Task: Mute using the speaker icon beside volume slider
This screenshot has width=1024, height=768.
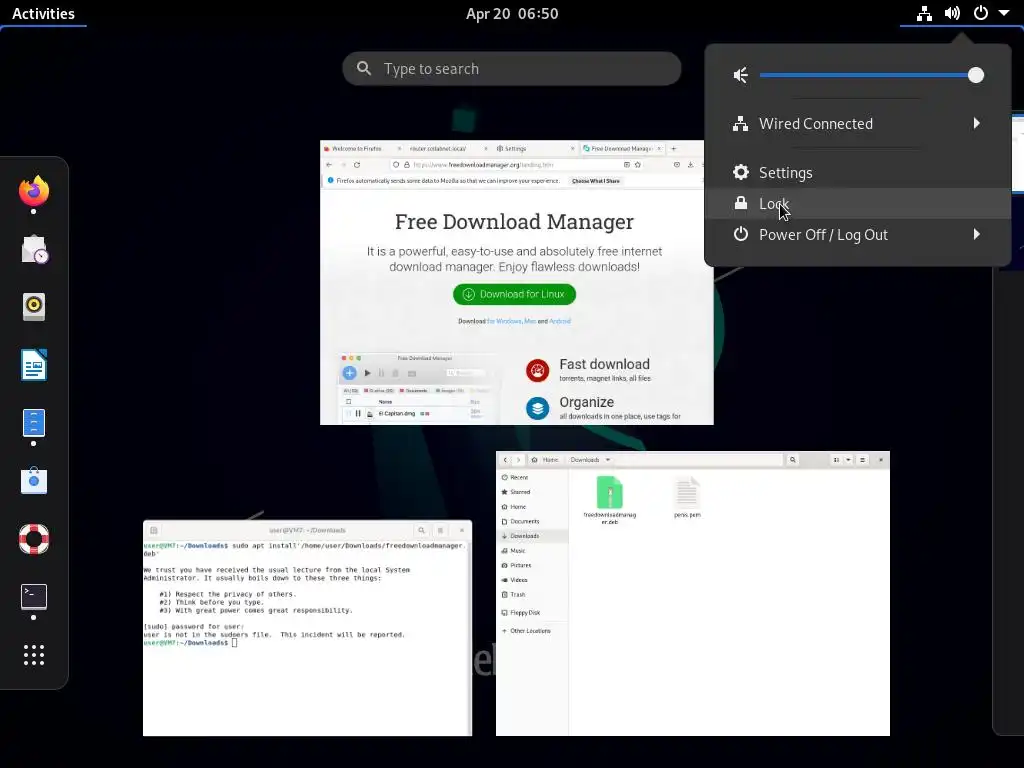Action: [741, 75]
